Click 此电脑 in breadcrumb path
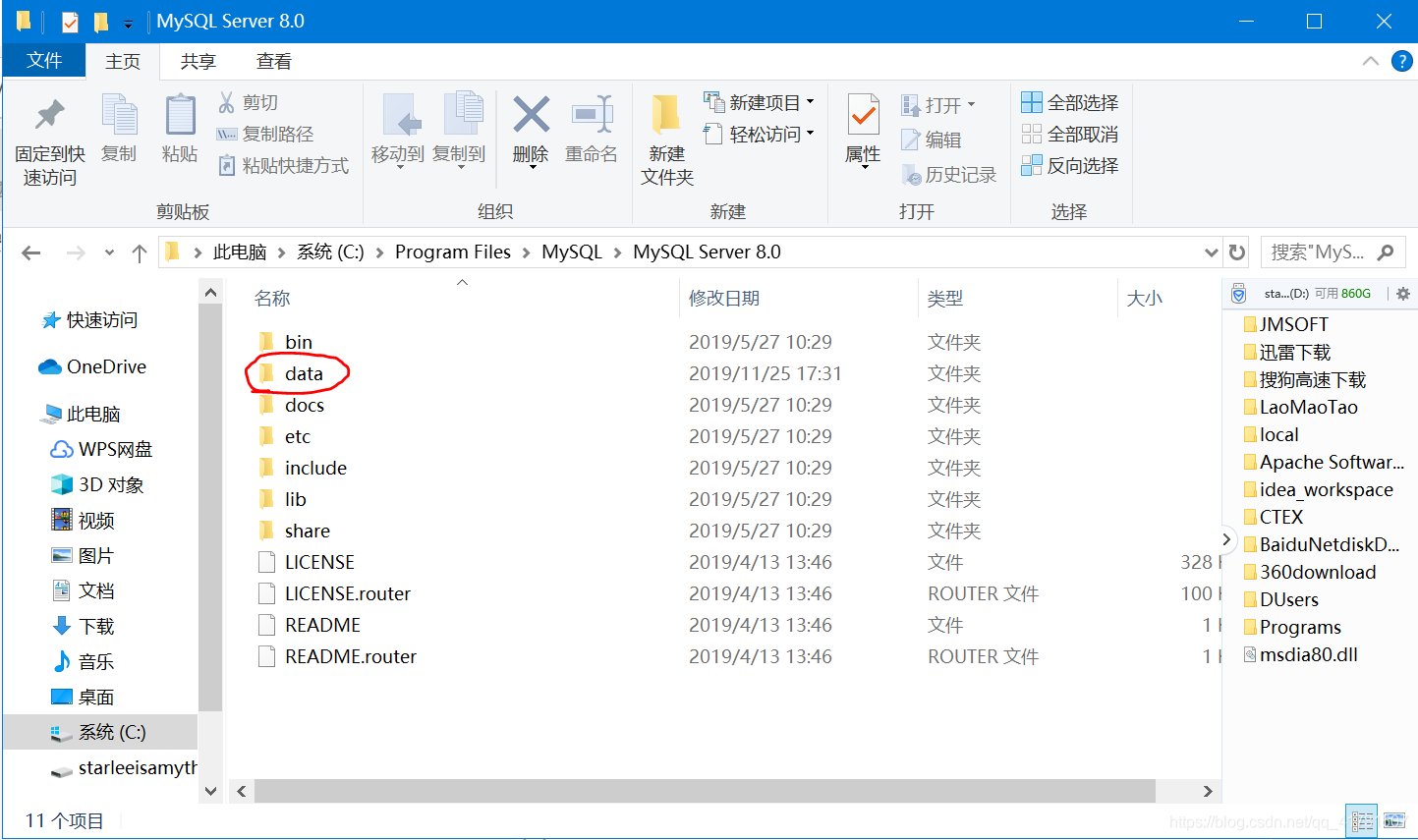Viewport: 1418px width, 840px height. click(x=240, y=252)
